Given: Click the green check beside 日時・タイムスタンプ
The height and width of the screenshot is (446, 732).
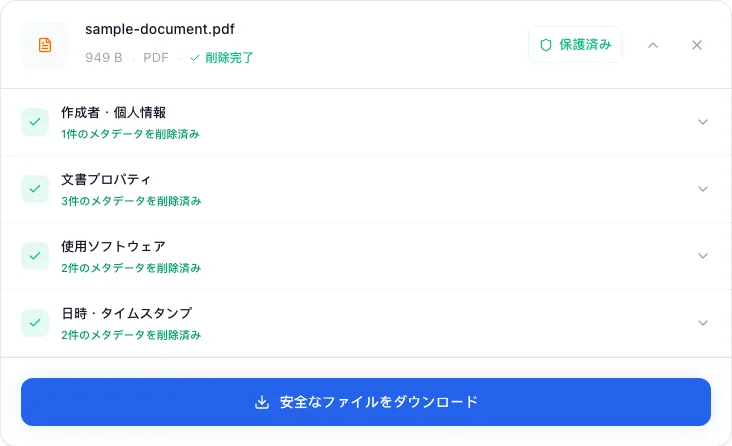Looking at the screenshot, I should click(35, 323).
